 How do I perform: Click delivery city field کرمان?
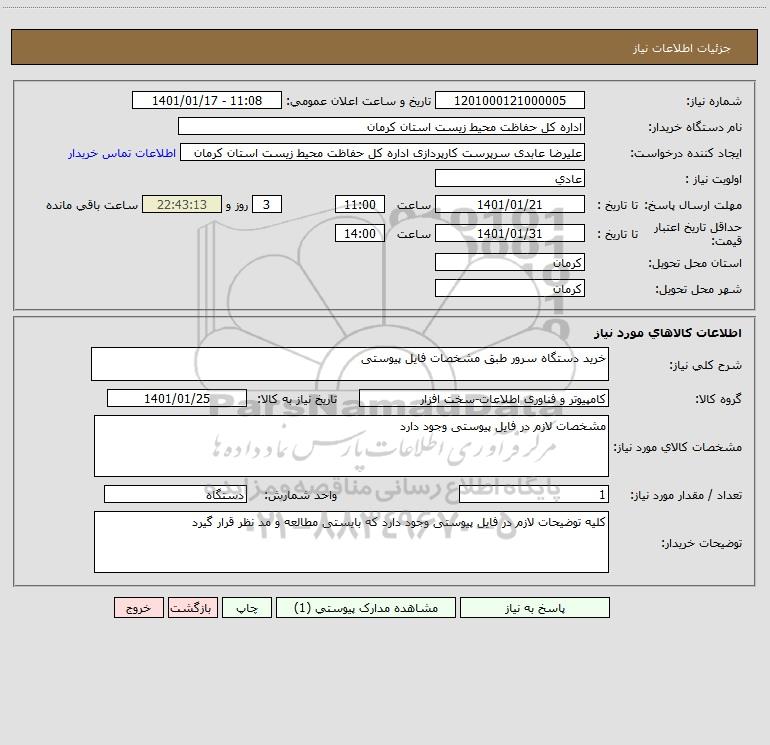pyautogui.click(x=510, y=288)
